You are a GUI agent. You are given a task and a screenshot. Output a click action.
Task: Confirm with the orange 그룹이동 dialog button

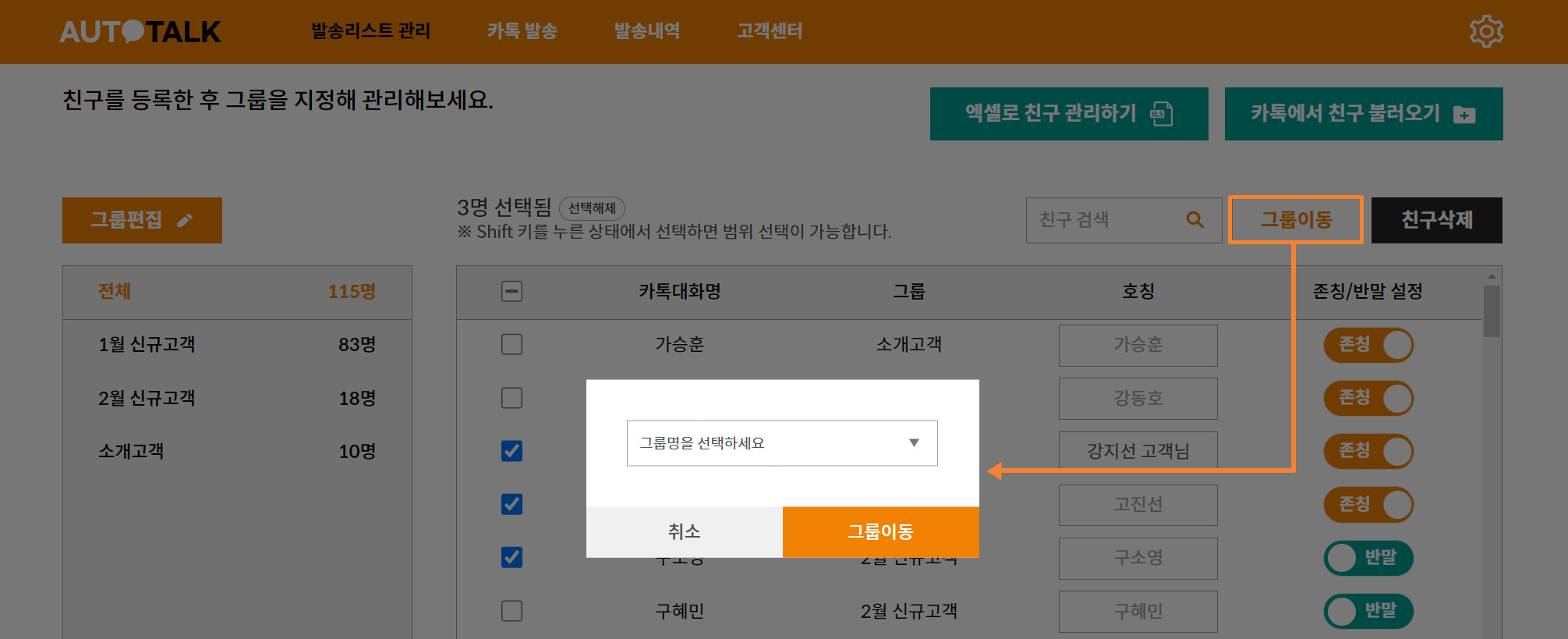tap(880, 532)
